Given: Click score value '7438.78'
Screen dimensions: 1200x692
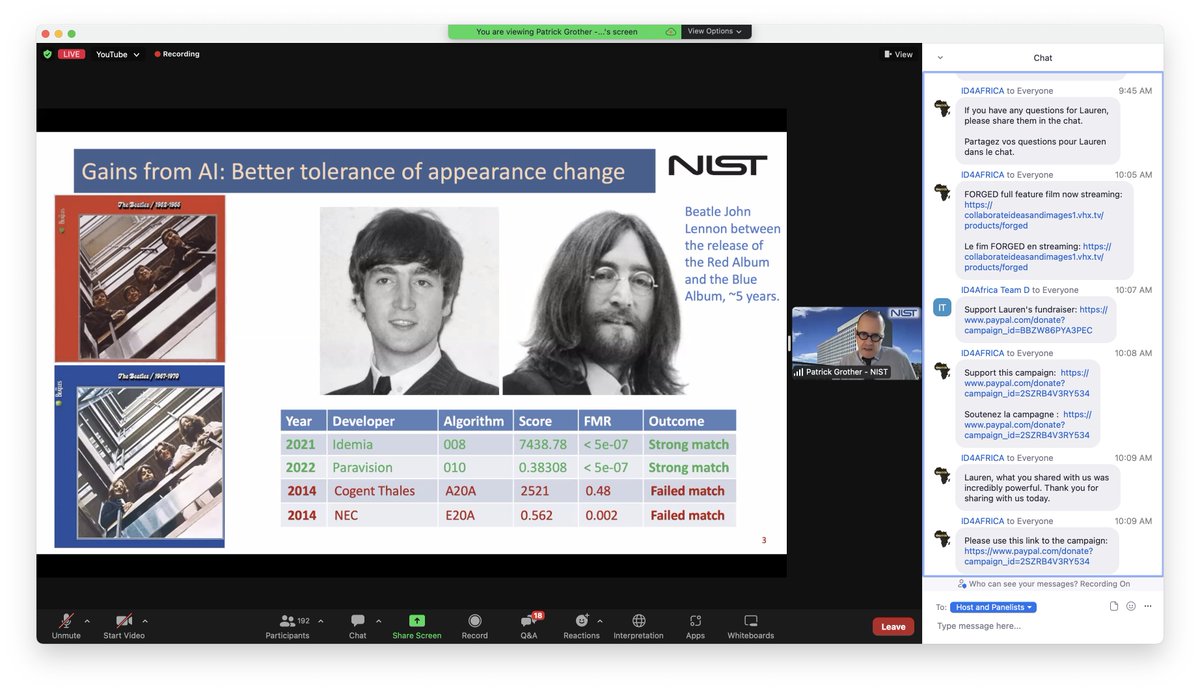Looking at the screenshot, I should coord(543,444).
